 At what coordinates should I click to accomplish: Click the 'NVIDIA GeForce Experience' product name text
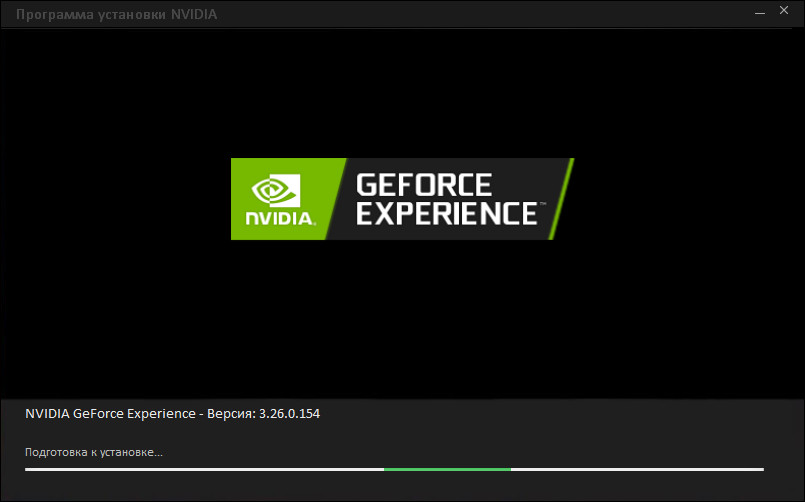click(x=110, y=414)
